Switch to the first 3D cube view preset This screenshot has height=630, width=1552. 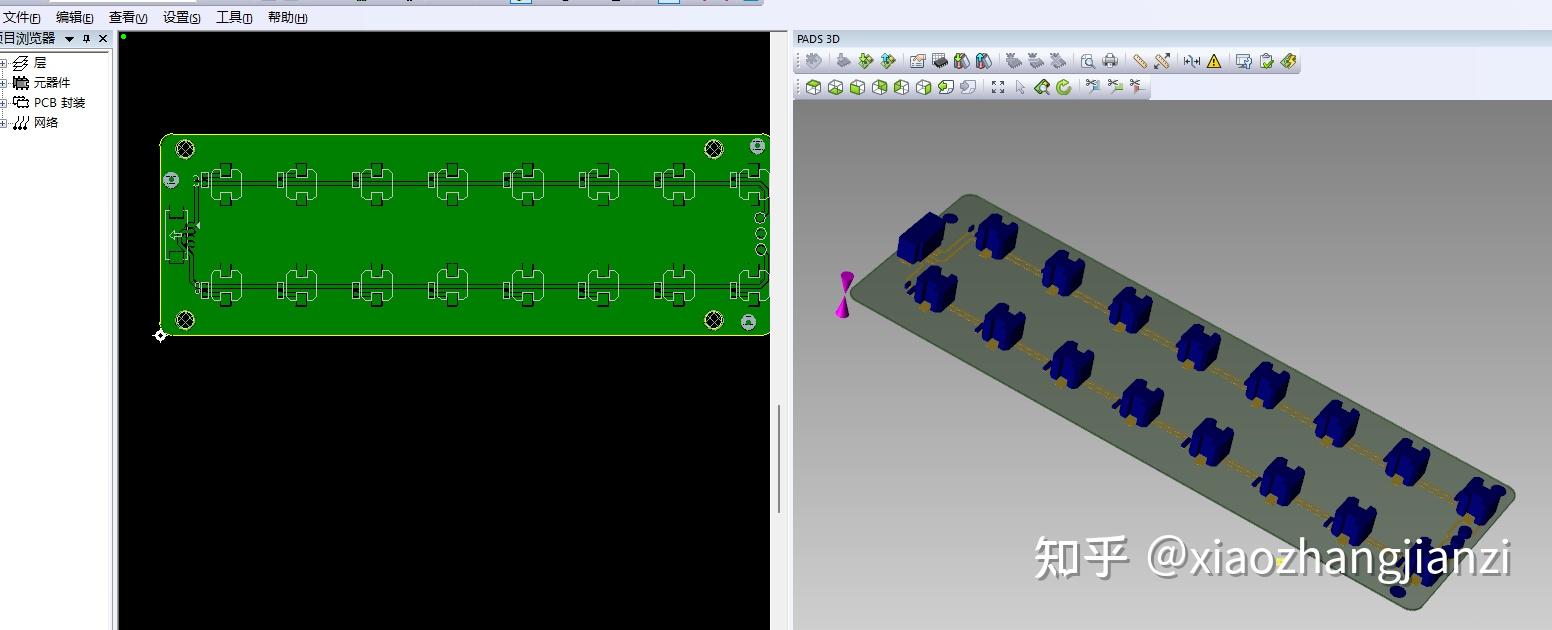pos(813,87)
